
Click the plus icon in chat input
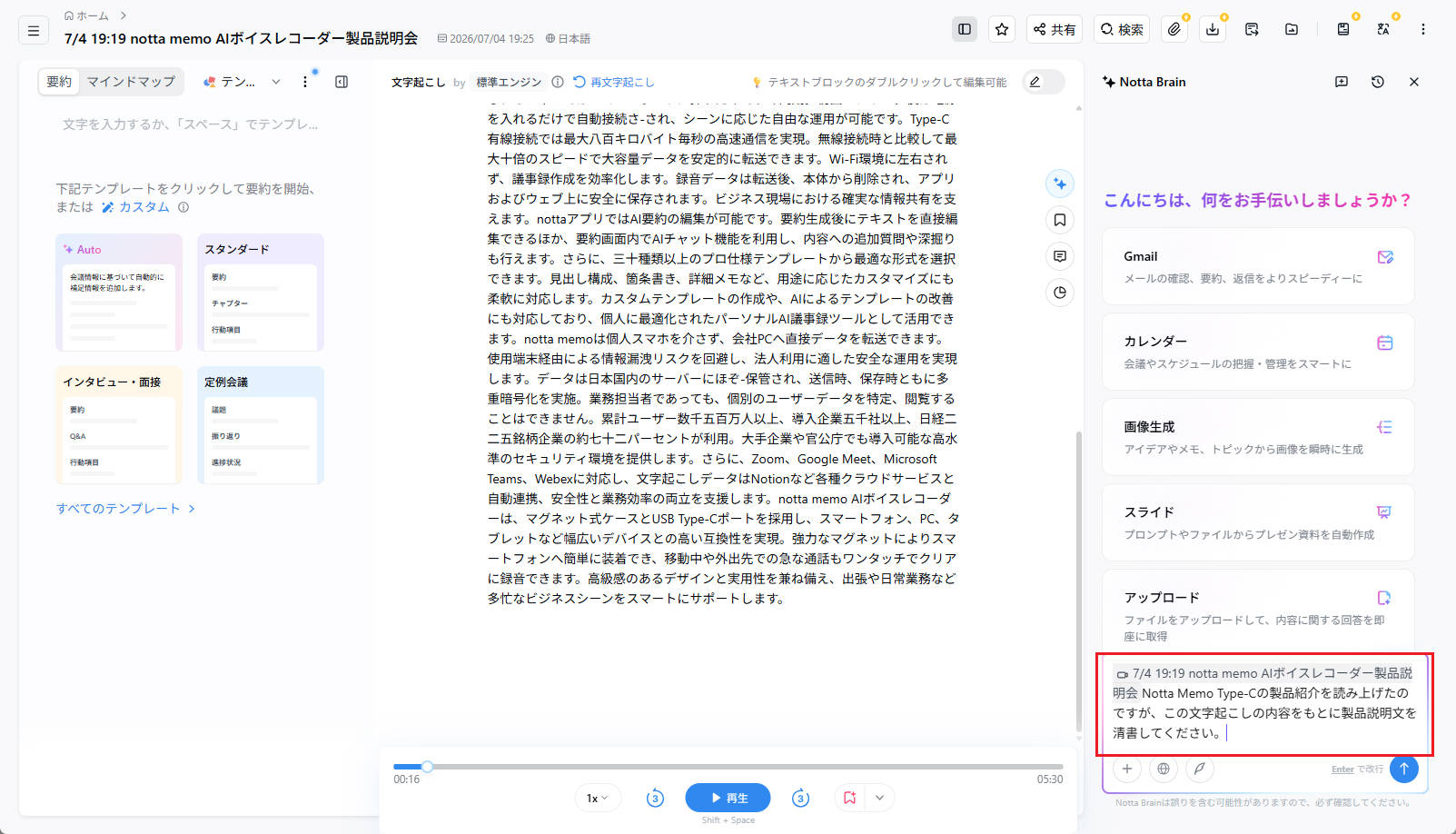[x=1127, y=769]
